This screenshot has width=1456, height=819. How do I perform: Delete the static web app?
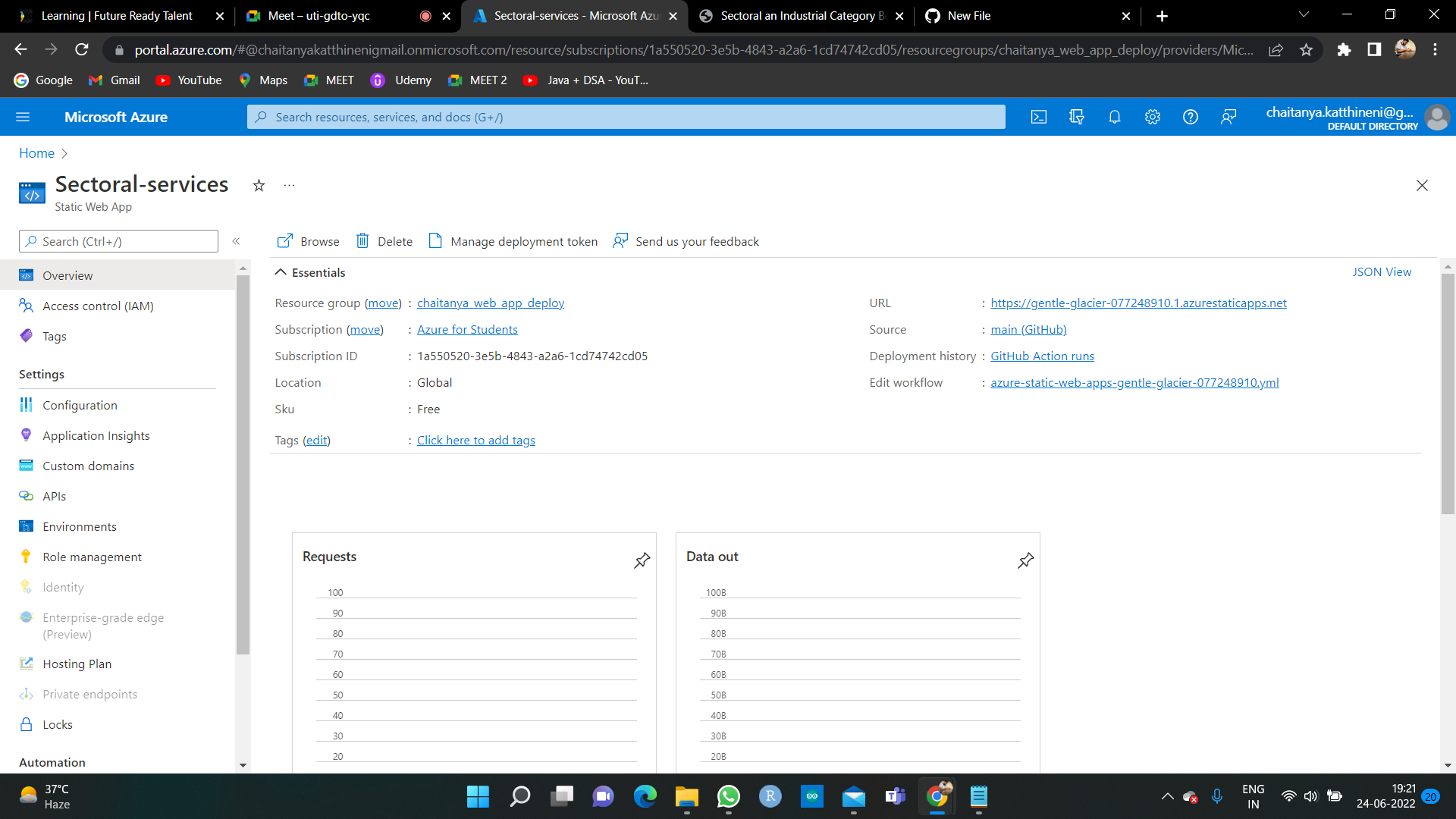point(384,241)
